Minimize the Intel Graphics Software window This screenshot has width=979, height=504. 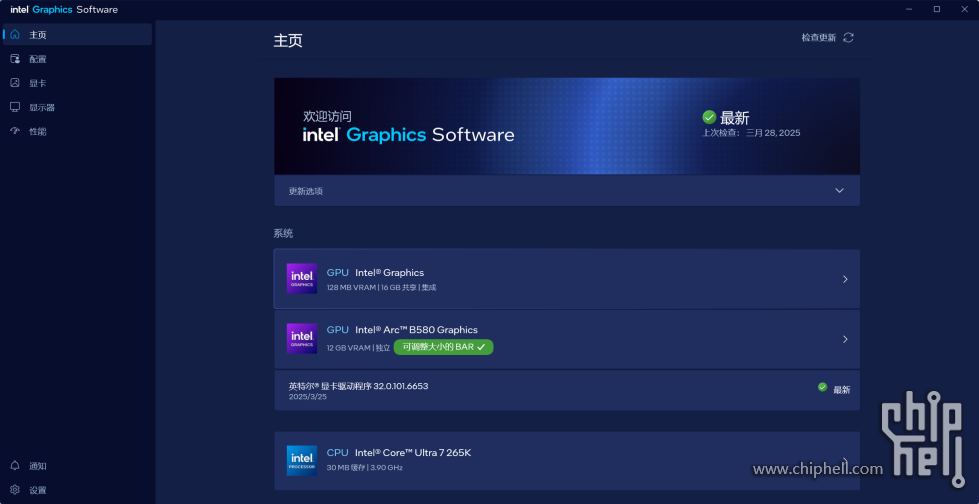click(x=907, y=9)
